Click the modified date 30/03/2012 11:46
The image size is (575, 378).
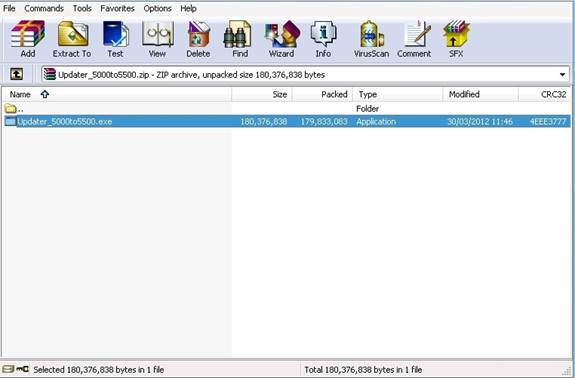(x=480, y=121)
